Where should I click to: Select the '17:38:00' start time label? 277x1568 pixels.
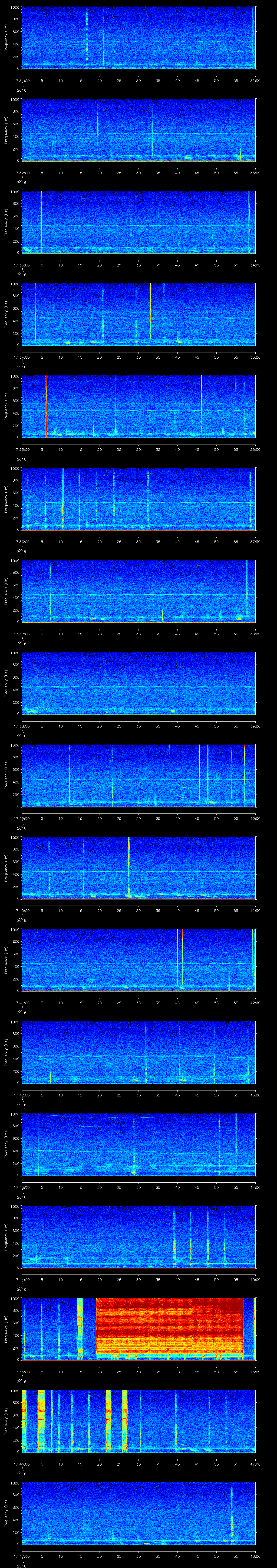pyautogui.click(x=22, y=726)
